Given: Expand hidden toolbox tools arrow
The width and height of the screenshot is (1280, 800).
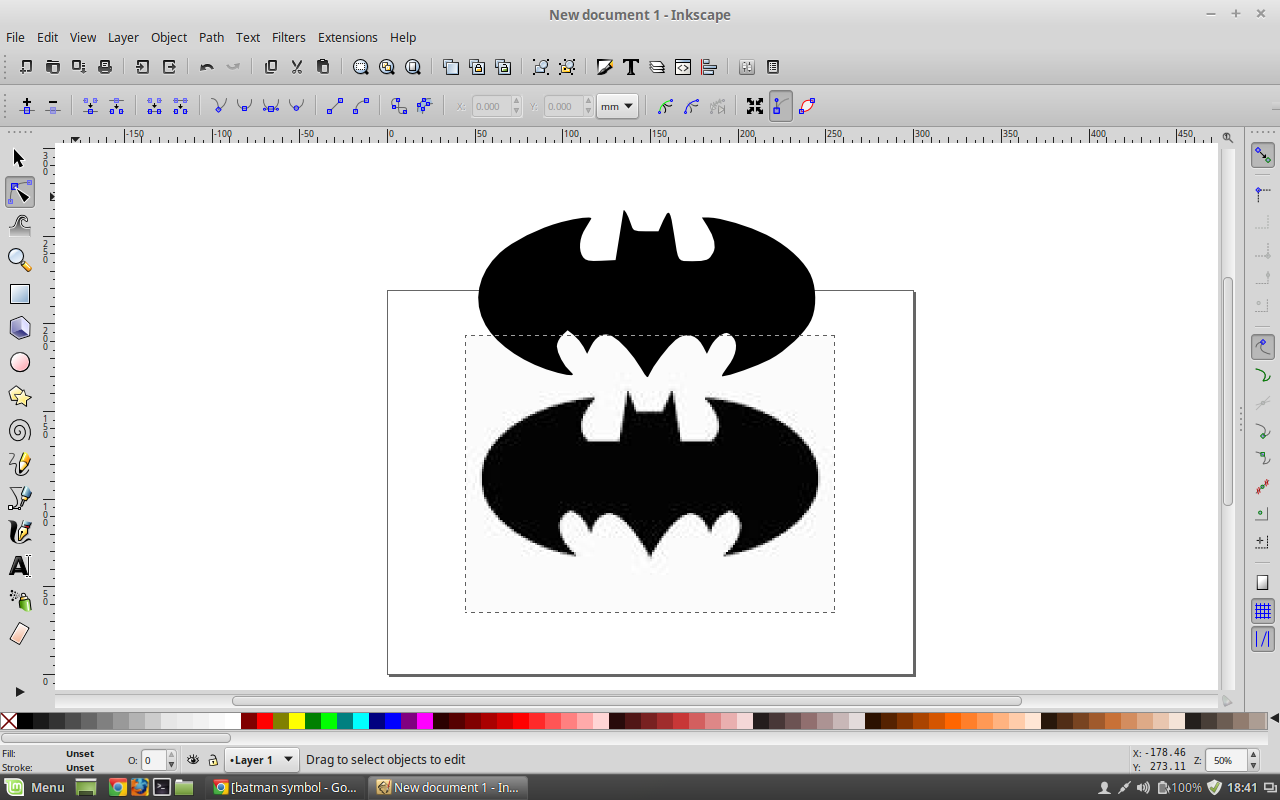Looking at the screenshot, I should 19,691.
